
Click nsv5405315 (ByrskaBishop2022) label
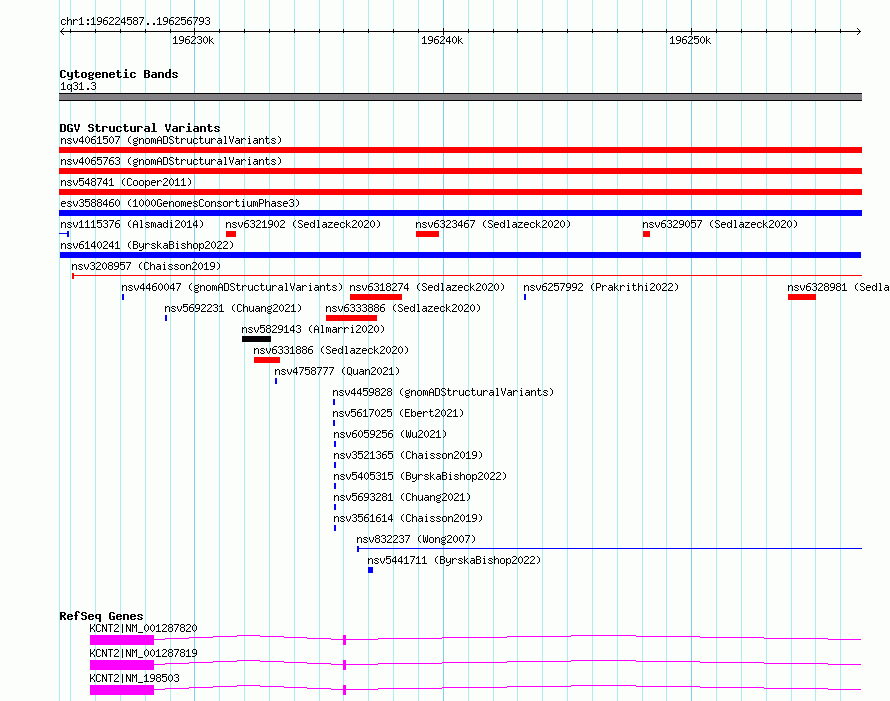pos(420,476)
